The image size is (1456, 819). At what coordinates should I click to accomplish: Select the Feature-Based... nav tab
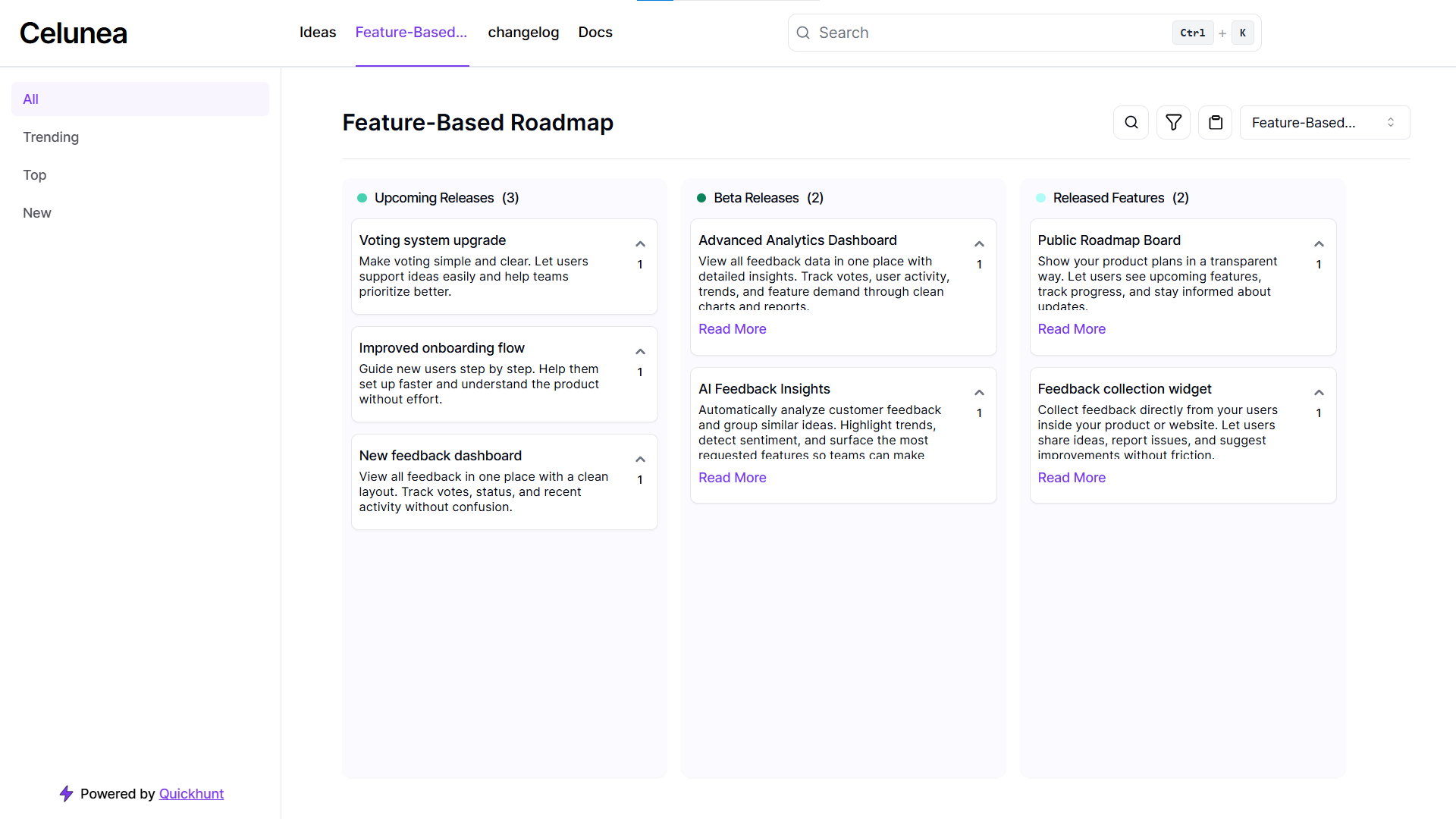[411, 32]
